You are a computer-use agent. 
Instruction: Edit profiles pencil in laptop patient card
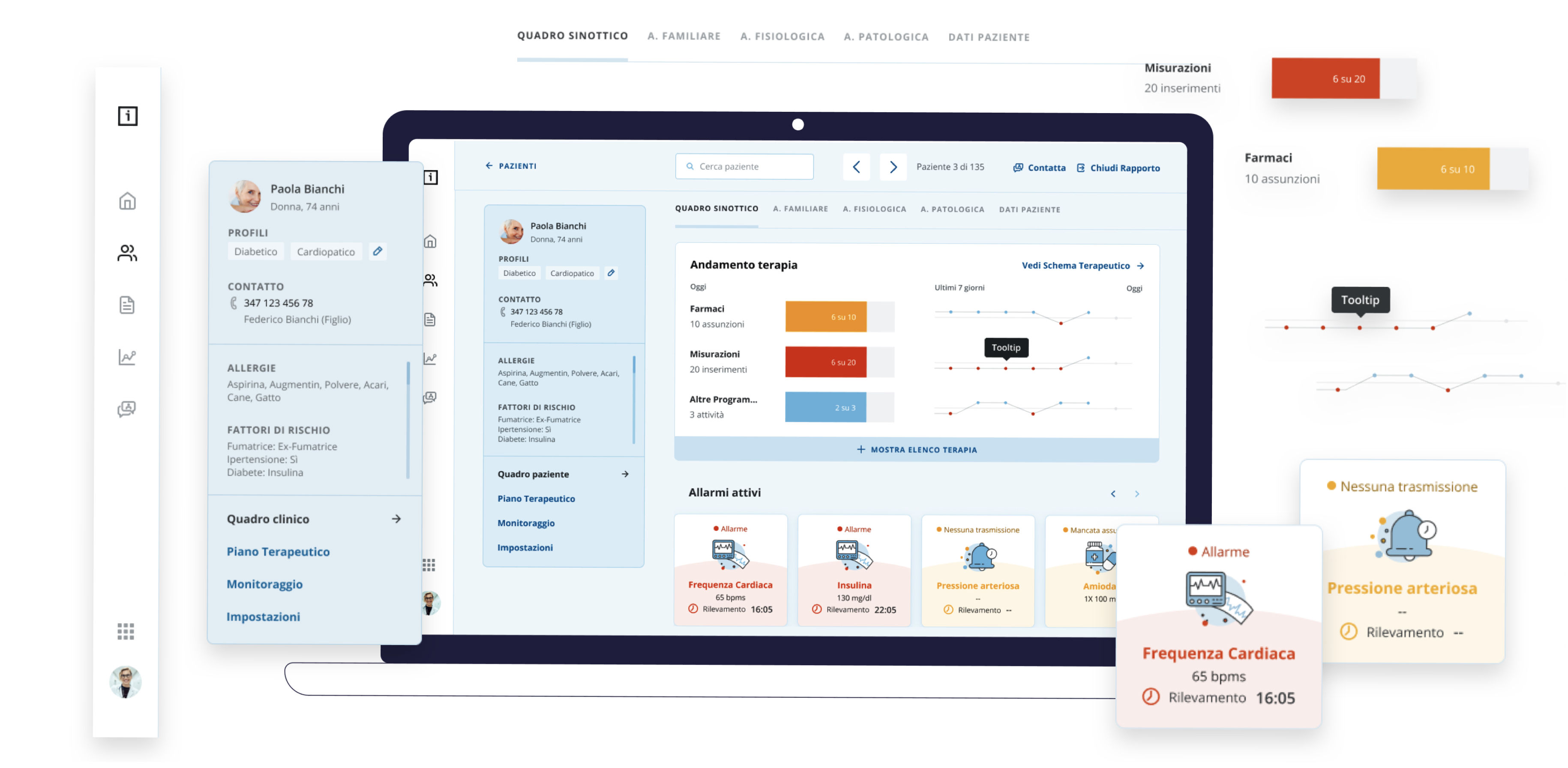click(x=611, y=273)
